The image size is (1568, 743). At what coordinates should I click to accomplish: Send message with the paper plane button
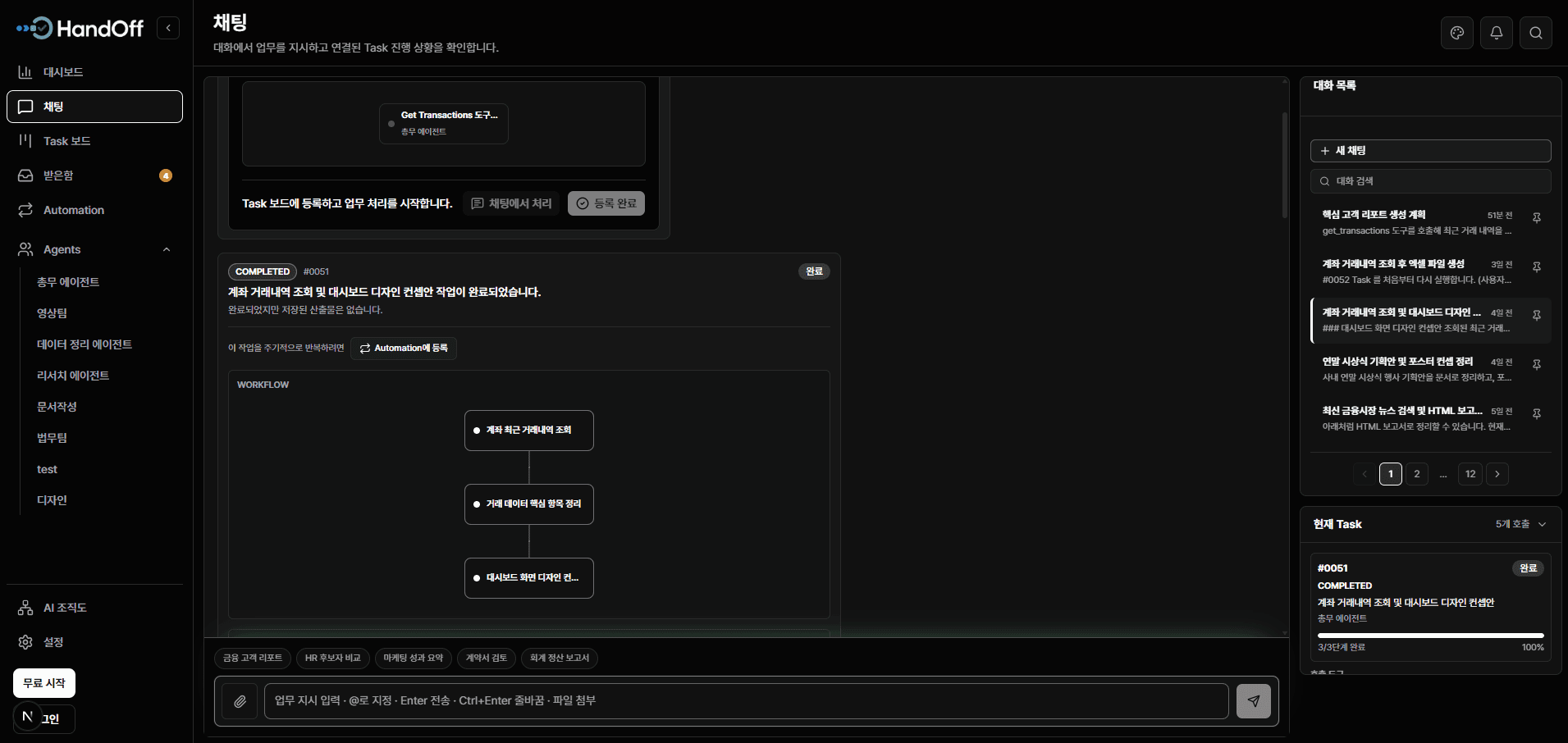[1254, 701]
